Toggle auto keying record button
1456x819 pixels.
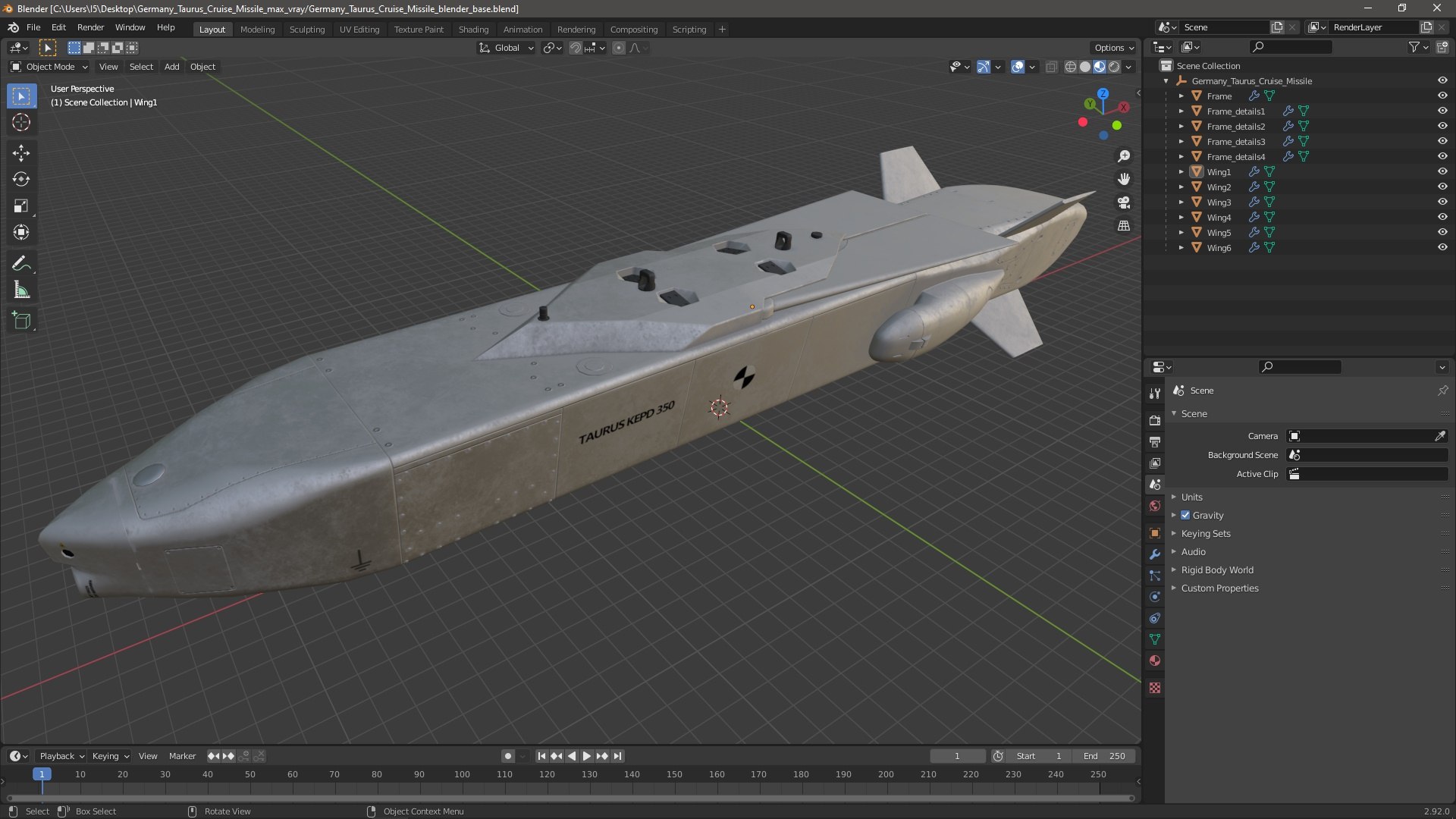point(508,756)
